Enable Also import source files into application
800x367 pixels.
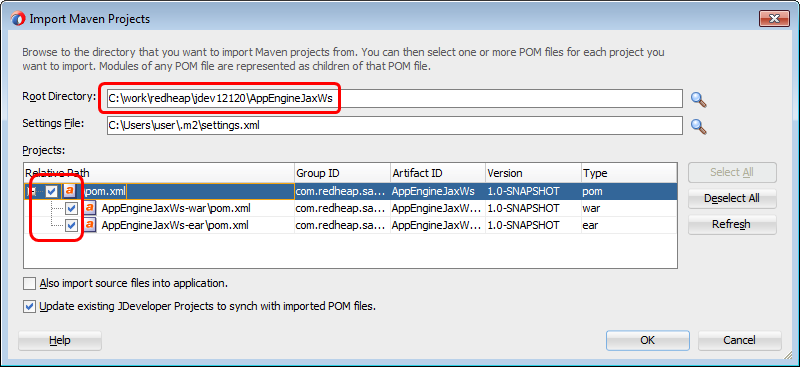[x=30, y=283]
